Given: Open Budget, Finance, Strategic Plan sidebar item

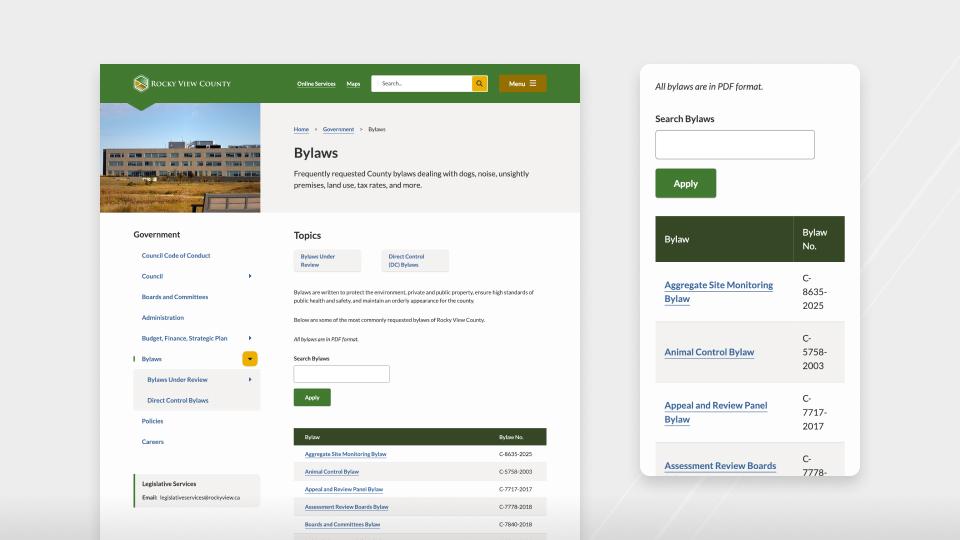Looking at the screenshot, I should tap(184, 338).
